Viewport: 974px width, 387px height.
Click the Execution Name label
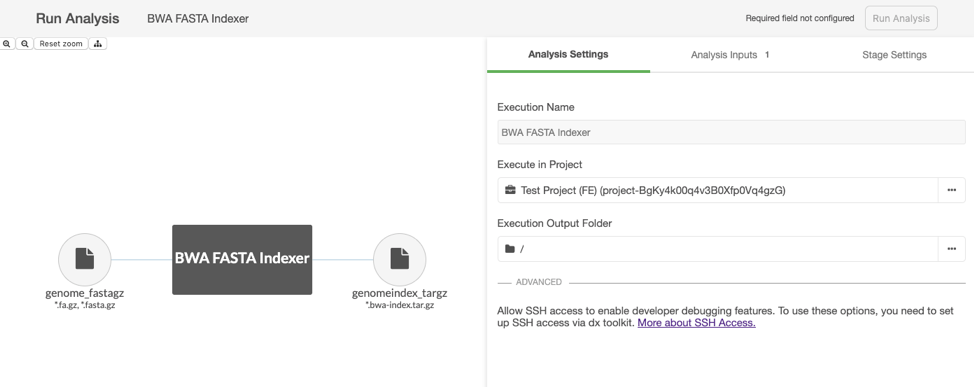coord(535,107)
